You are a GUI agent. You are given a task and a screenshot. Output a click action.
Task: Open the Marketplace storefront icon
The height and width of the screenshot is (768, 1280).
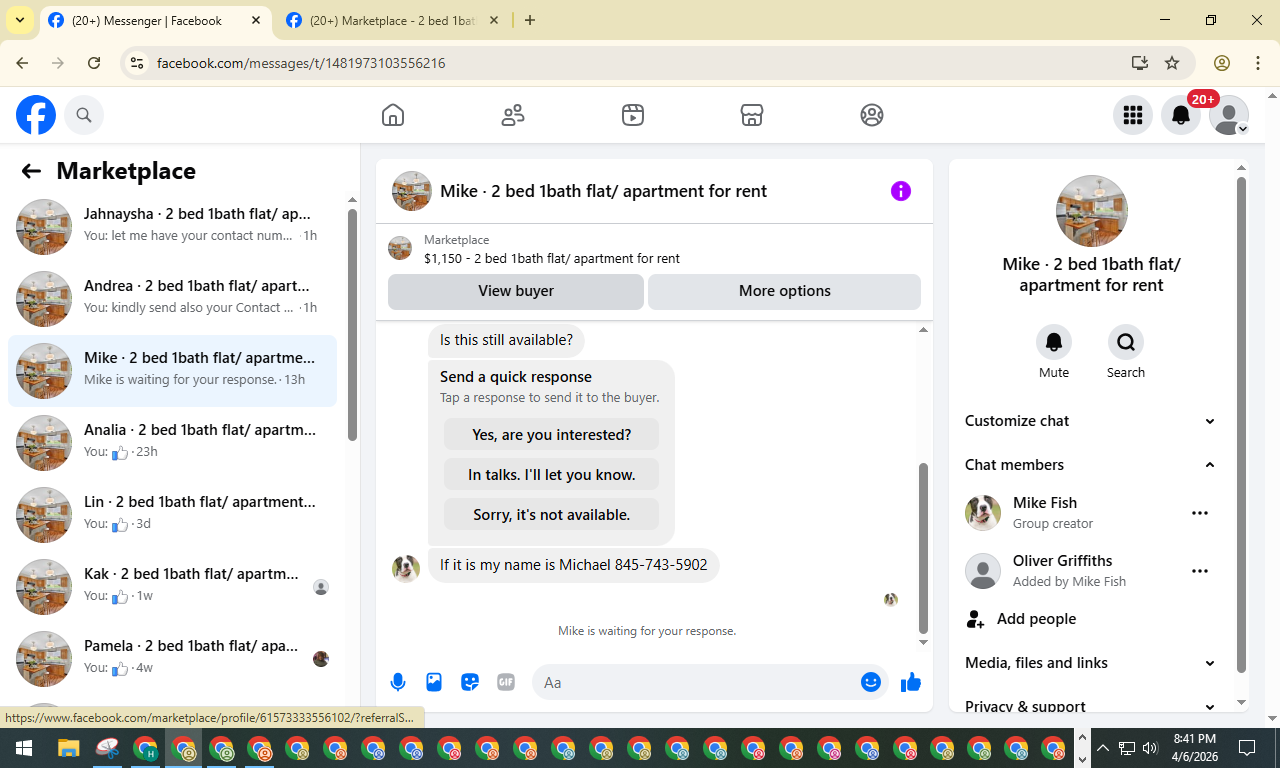752,115
